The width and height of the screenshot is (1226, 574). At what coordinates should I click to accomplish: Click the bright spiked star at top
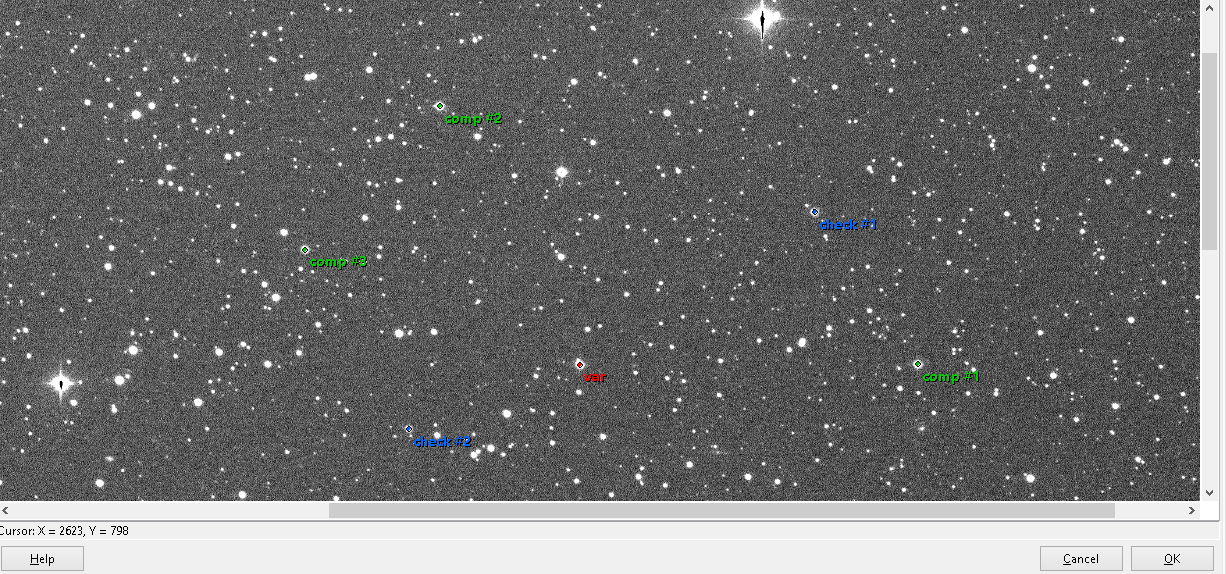(763, 18)
